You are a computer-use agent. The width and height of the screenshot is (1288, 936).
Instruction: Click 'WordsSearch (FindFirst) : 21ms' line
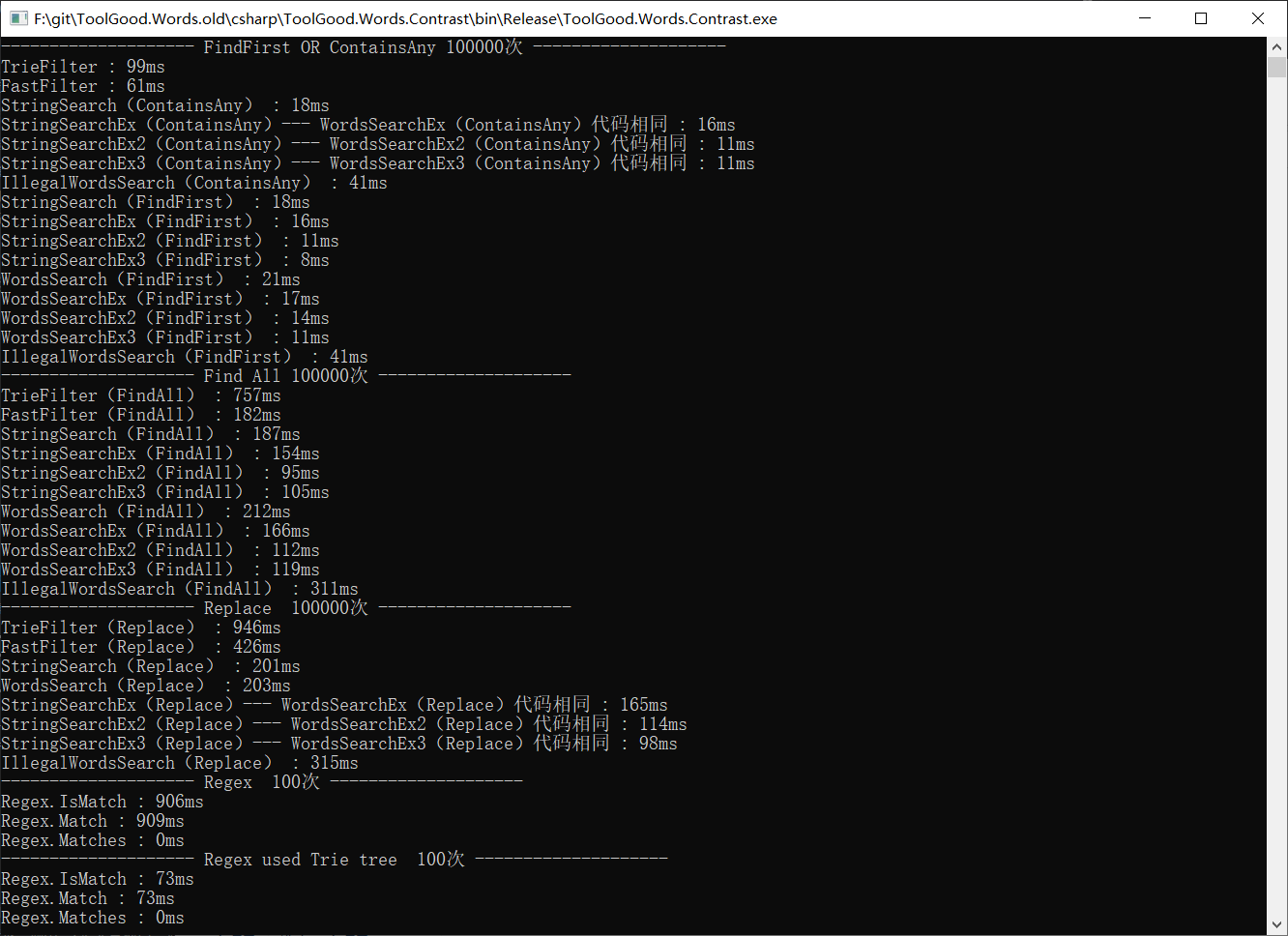point(151,279)
